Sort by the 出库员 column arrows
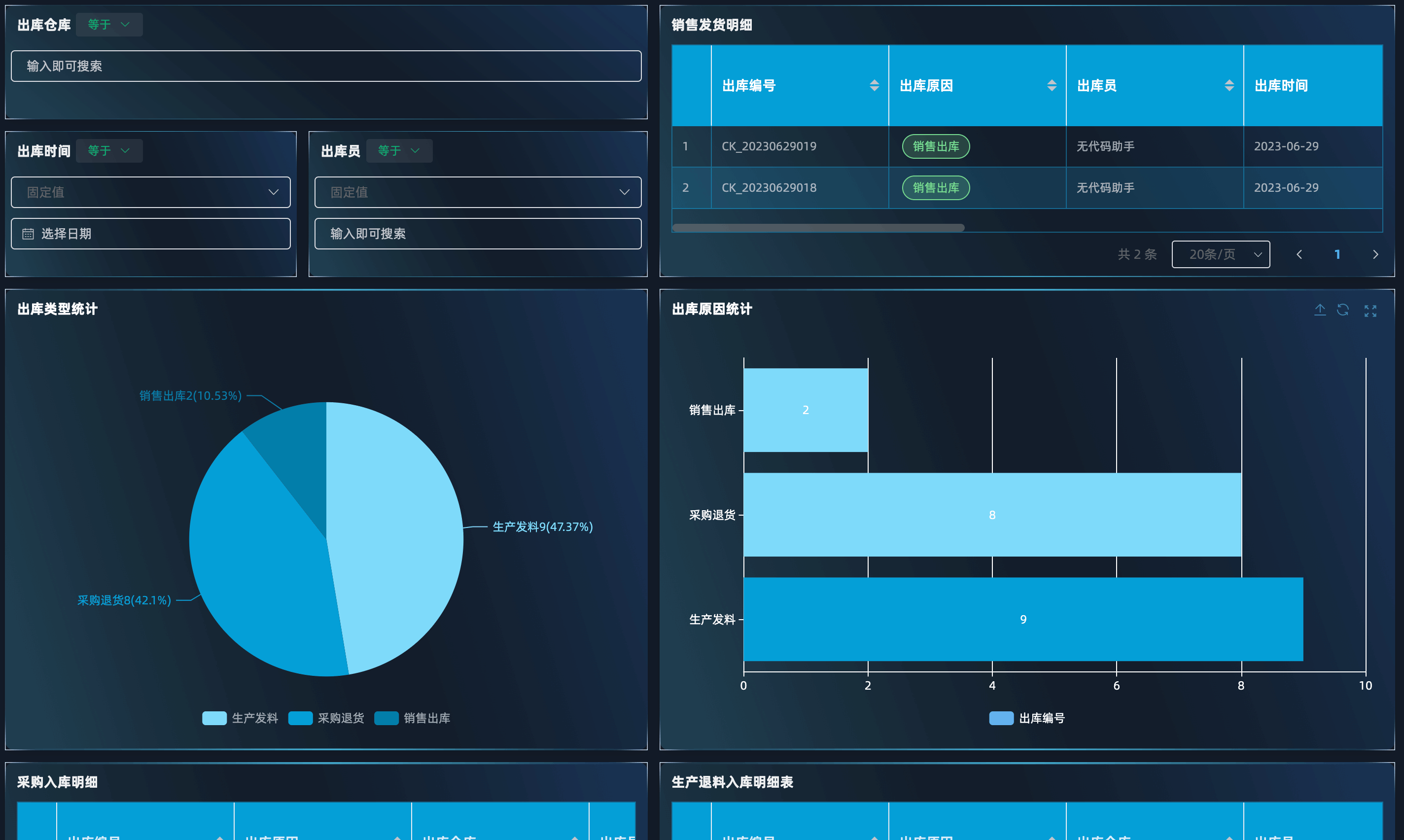Screen dimensions: 1404x840 pos(1229,85)
